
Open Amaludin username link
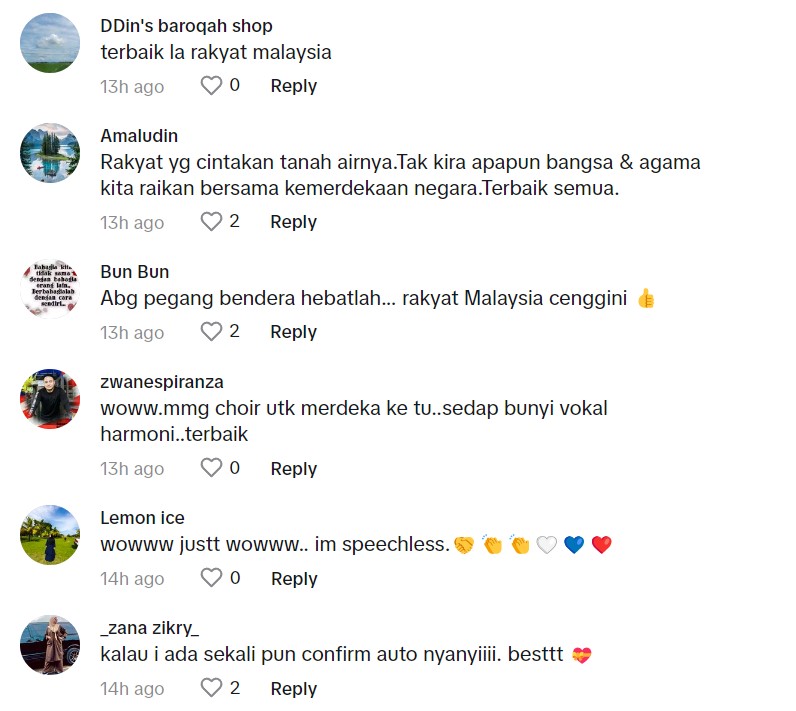(x=139, y=136)
